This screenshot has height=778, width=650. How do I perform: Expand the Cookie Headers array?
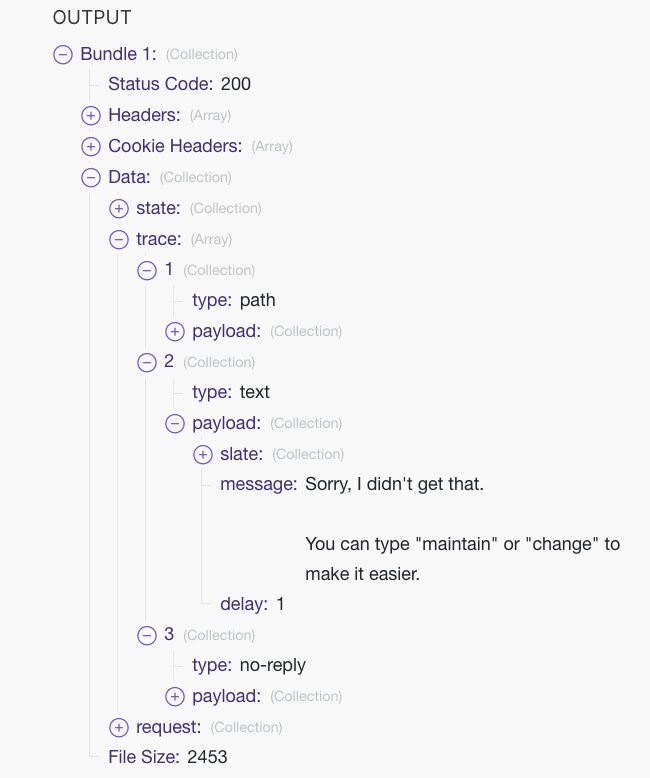pos(91,147)
